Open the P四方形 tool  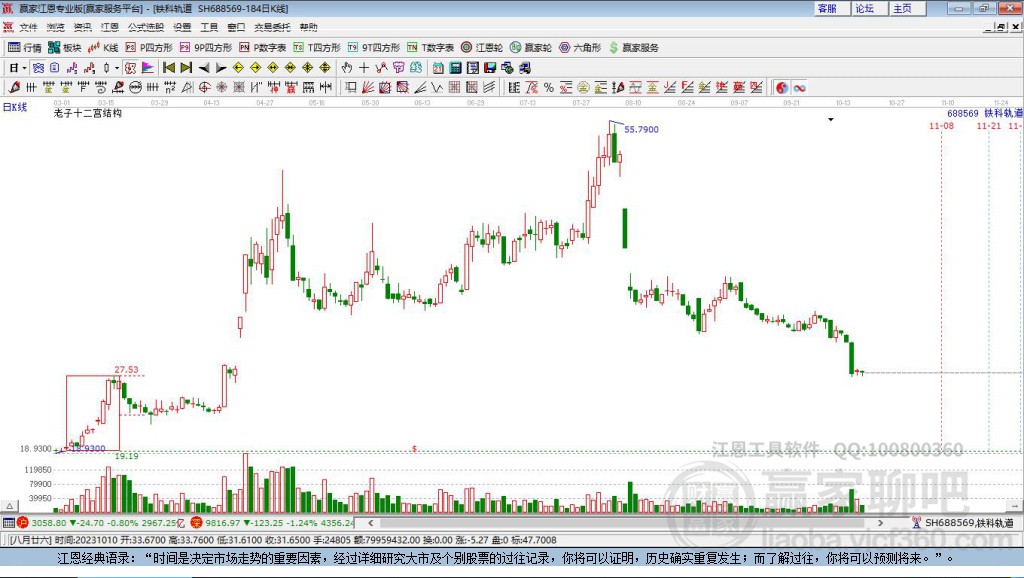pos(149,48)
